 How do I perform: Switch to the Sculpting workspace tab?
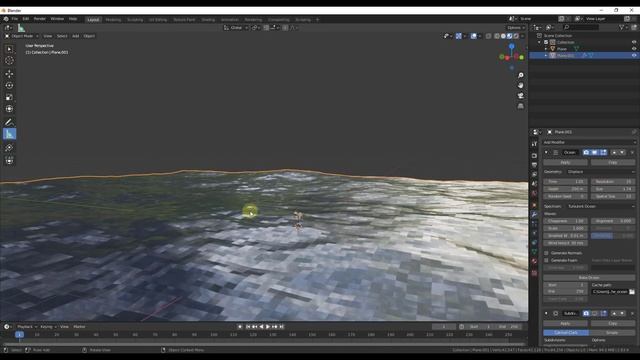click(x=135, y=20)
